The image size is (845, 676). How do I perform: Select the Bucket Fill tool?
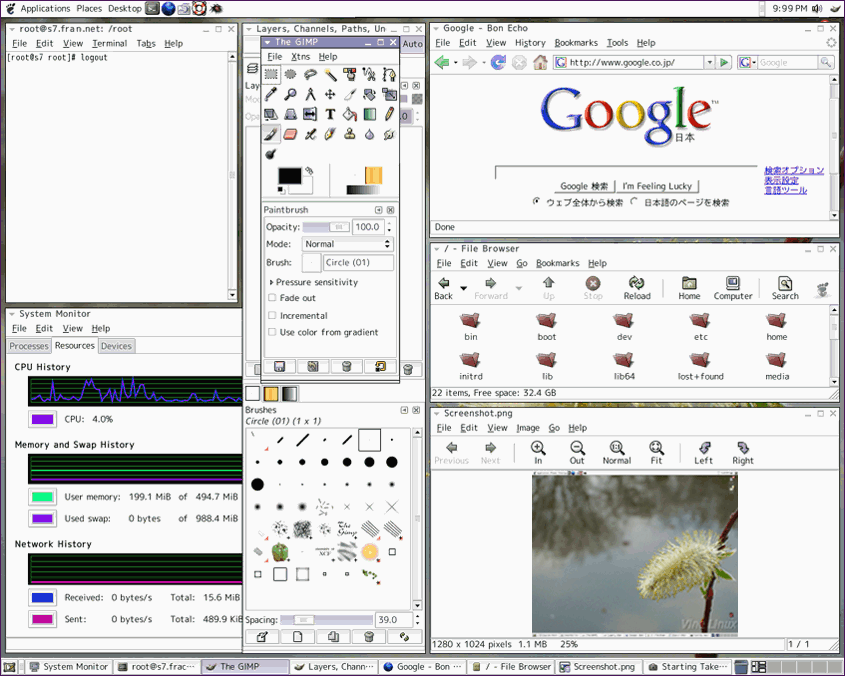(x=350, y=114)
